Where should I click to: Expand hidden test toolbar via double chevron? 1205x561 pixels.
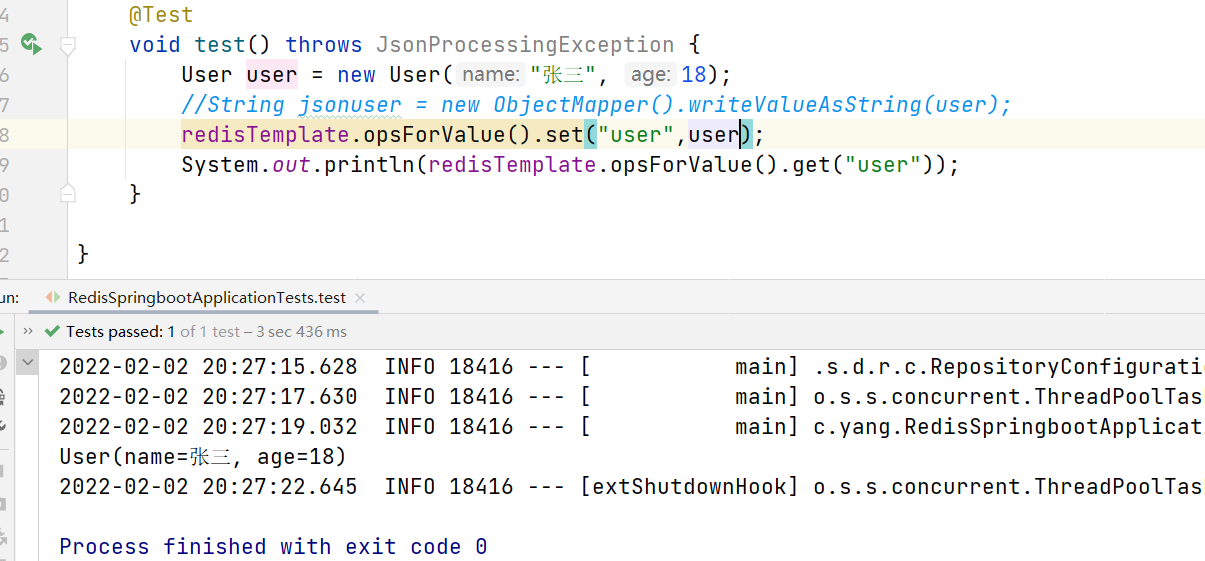(28, 331)
